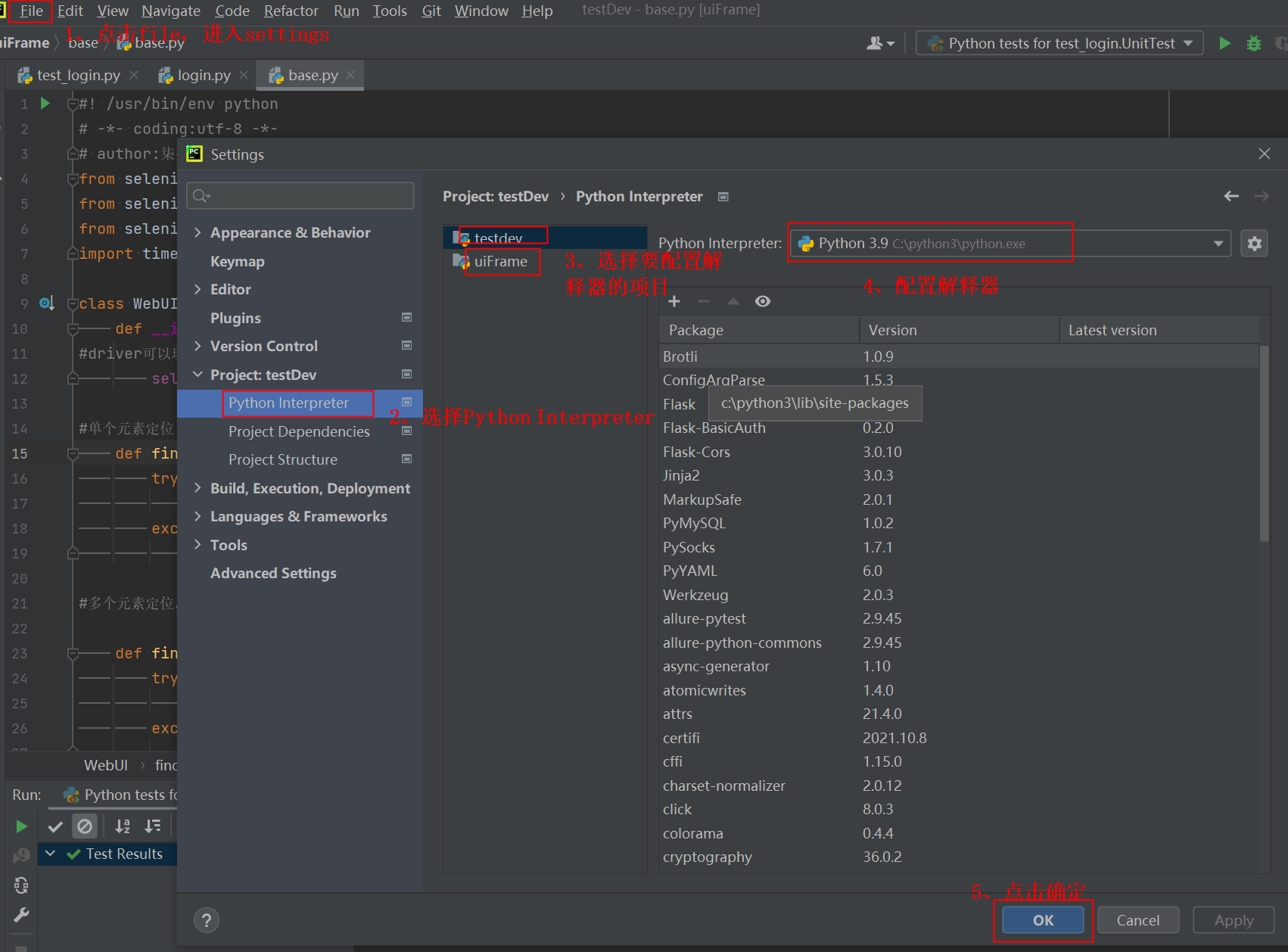Select the Brotli package row
Image resolution: width=1288 pixels, height=952 pixels.
pos(959,356)
